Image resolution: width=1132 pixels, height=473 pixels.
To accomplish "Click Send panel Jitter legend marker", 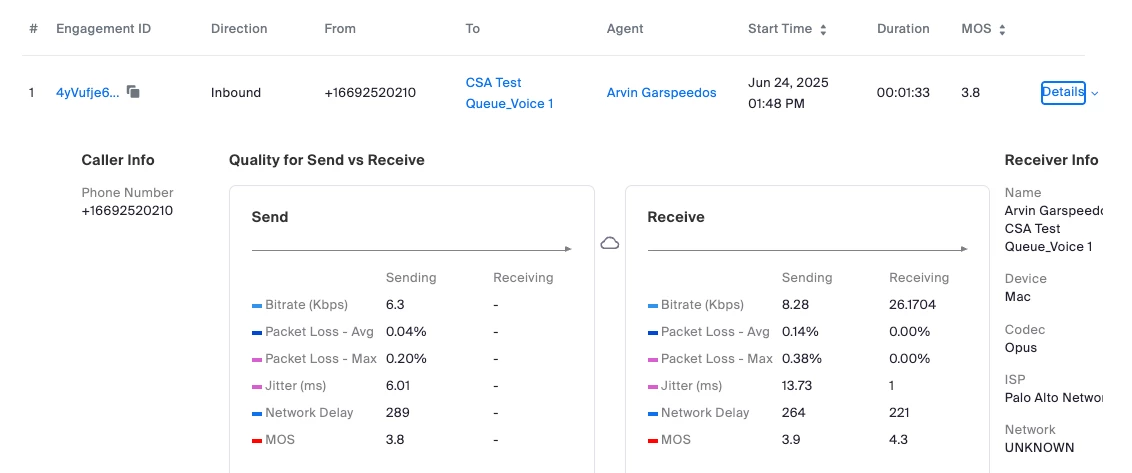I will (x=257, y=386).
